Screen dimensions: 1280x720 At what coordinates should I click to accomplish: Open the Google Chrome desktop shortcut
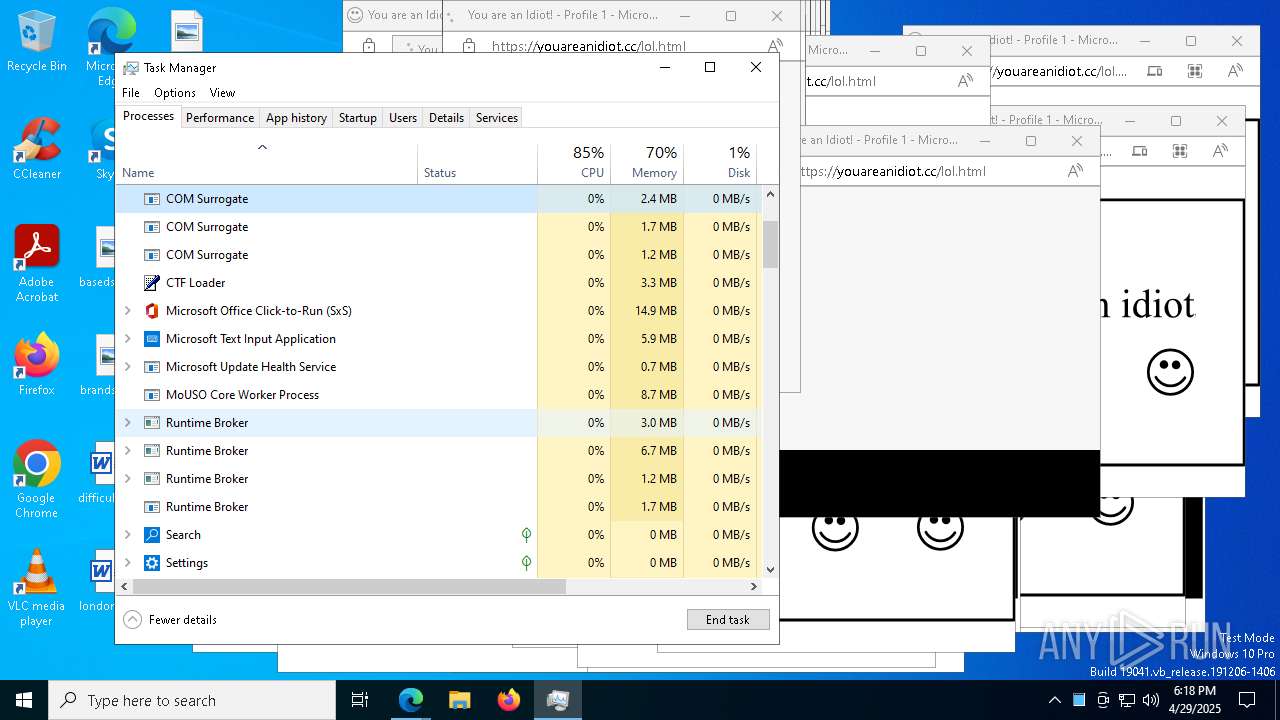click(x=37, y=479)
